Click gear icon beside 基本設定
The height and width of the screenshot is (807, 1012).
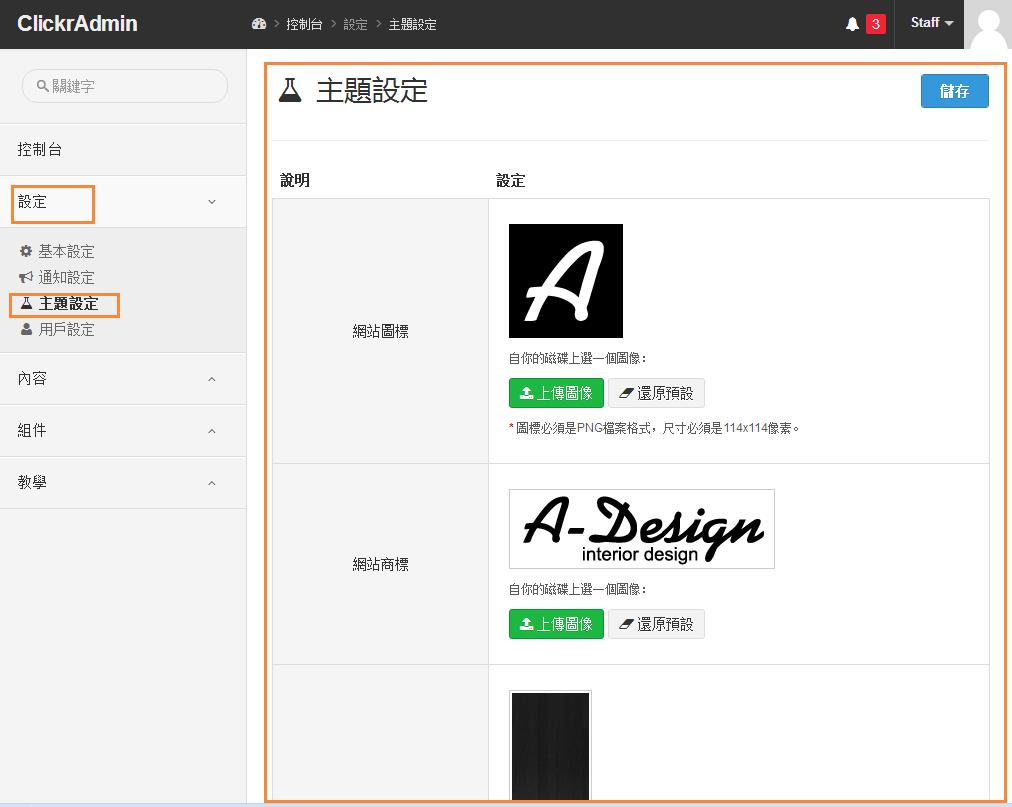26,251
